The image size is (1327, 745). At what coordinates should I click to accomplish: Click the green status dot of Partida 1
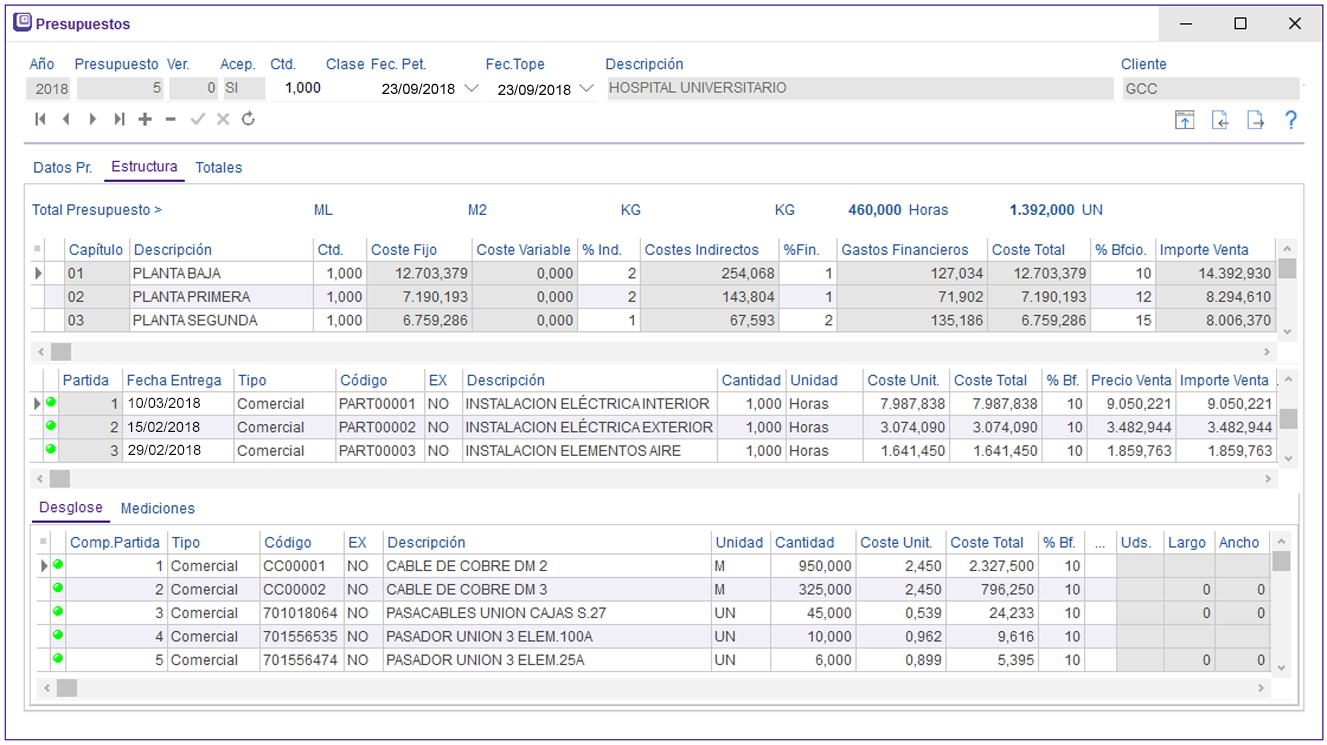50,403
